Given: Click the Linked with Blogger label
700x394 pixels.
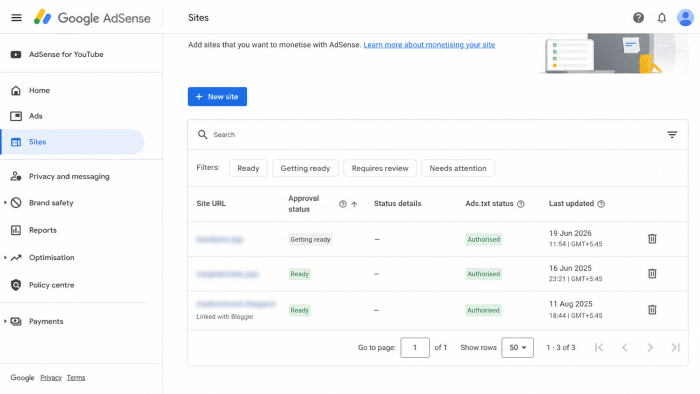Looking at the screenshot, I should [x=225, y=316].
